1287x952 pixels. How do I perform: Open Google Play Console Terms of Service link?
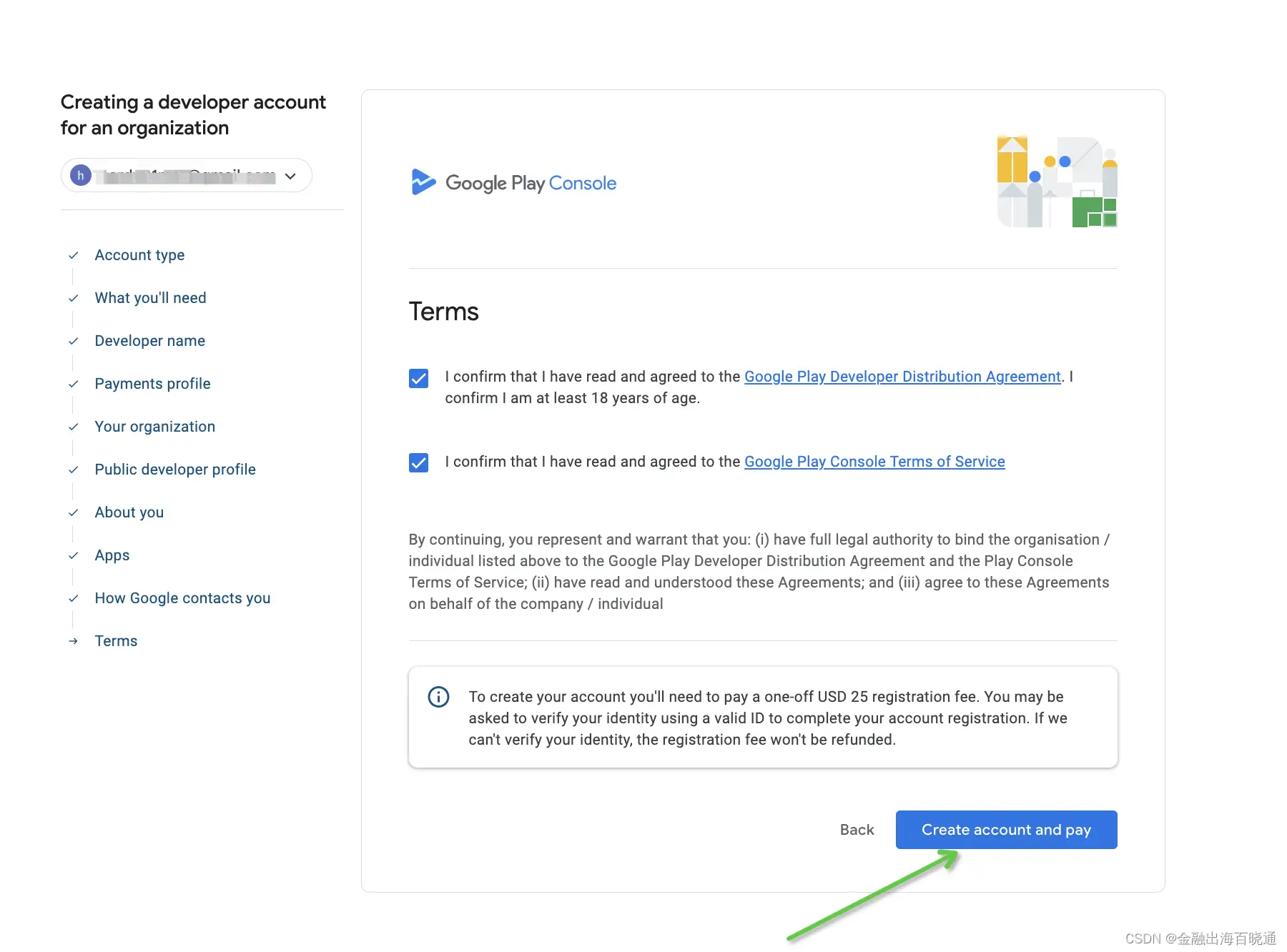click(x=874, y=462)
